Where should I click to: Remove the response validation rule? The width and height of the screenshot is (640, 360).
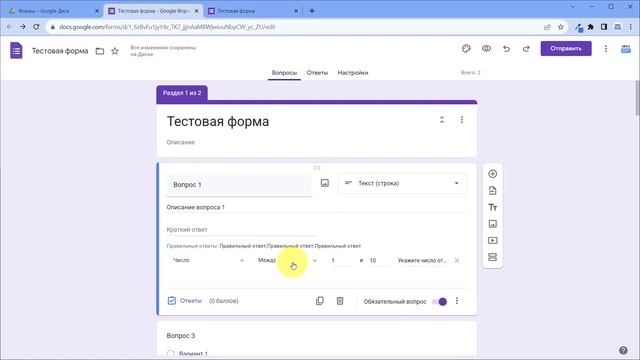457,260
